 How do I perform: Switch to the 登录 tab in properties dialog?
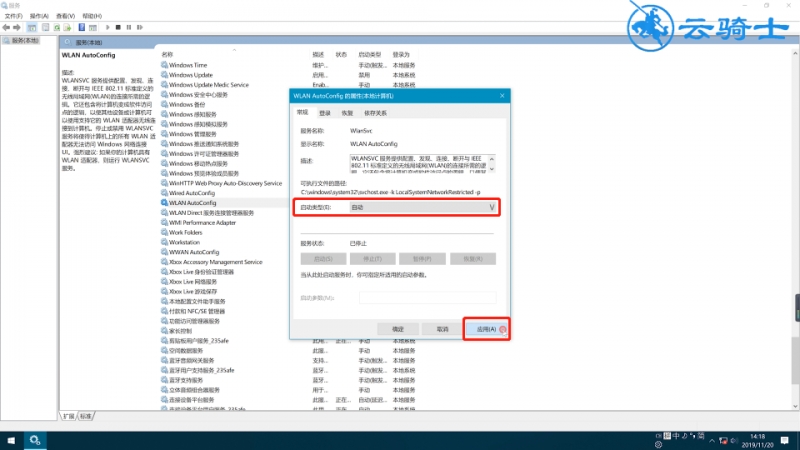pyautogui.click(x=325, y=113)
